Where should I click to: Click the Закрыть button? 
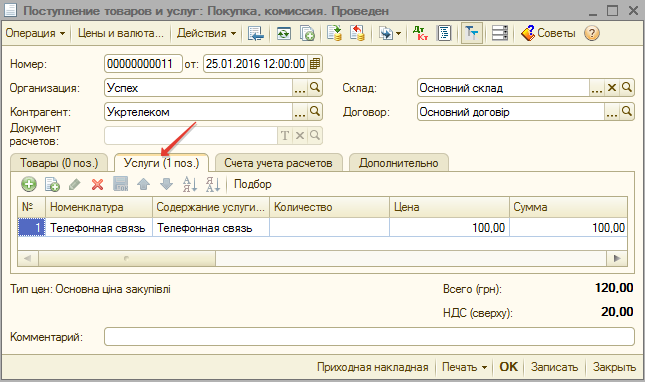[614, 367]
